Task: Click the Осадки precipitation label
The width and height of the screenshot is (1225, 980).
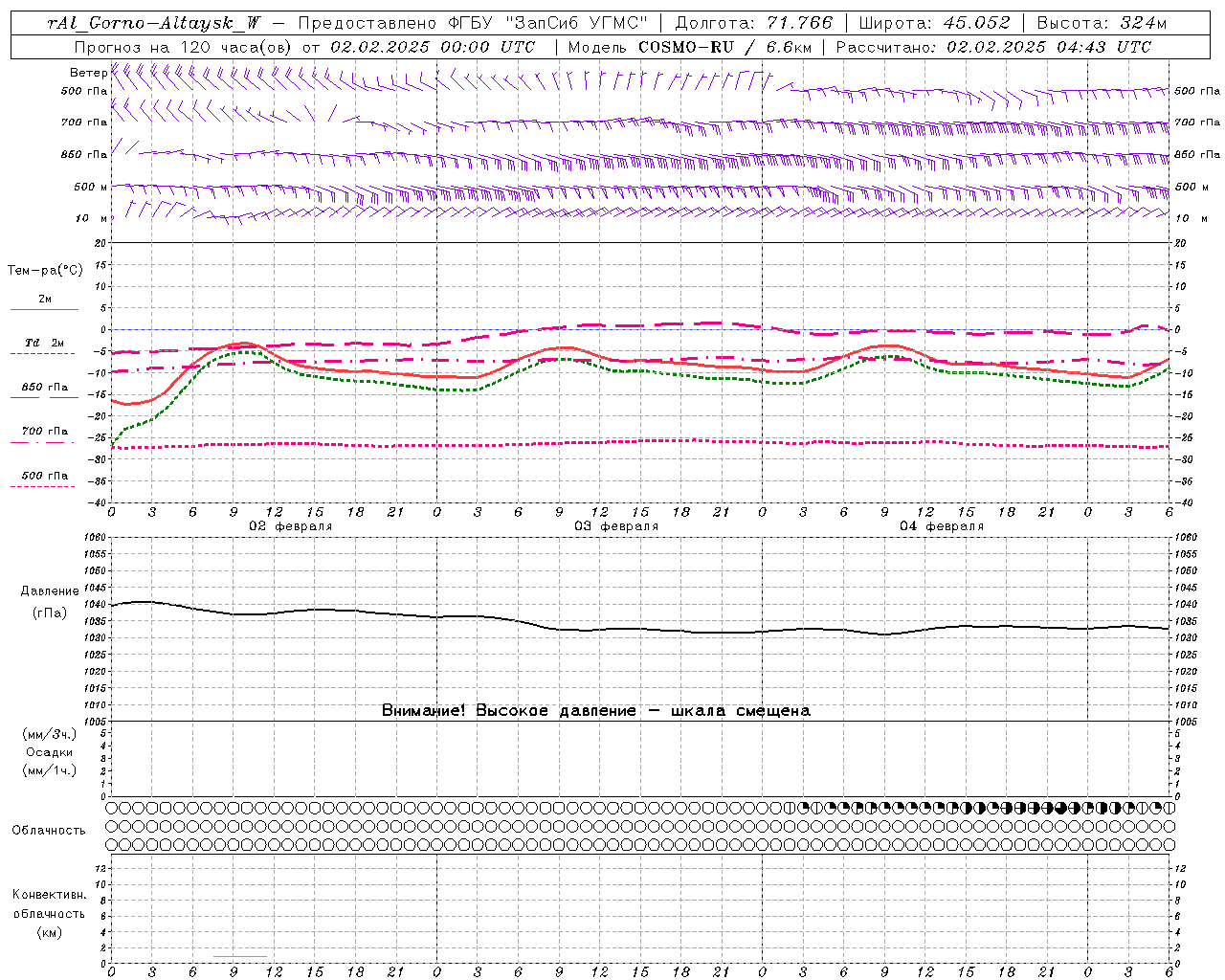Action: click(x=50, y=752)
